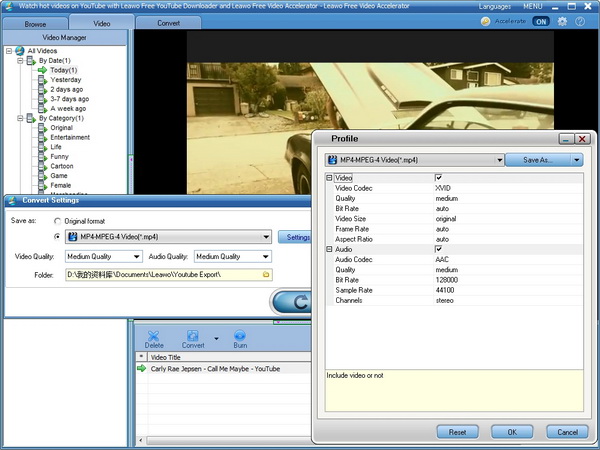The width and height of the screenshot is (600, 450).
Task: Select Today(1) in Video Manager
Action: [x=64, y=70]
